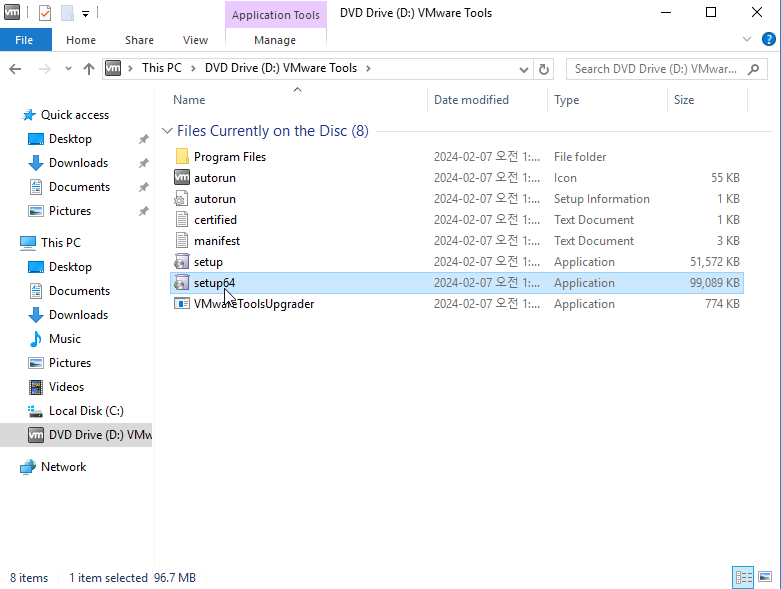The height and width of the screenshot is (589, 781).
Task: Click the Forward navigation arrow
Action: 45,69
